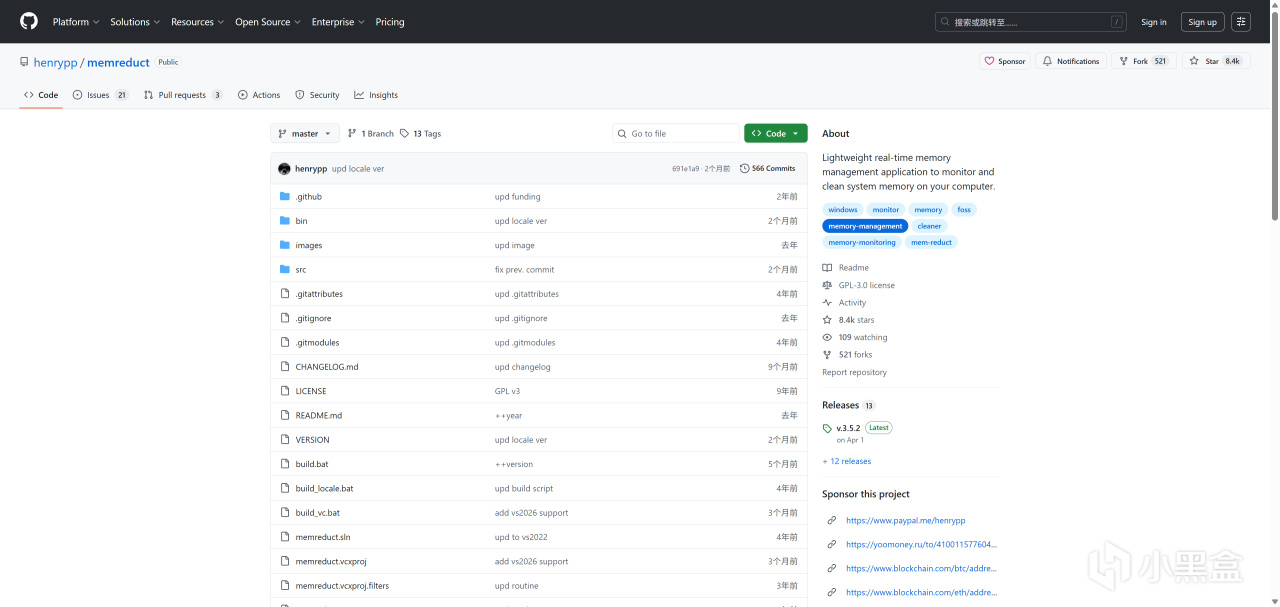Screen dimensions: 1280x607
Task: Open the Security tab
Action: click(x=317, y=95)
